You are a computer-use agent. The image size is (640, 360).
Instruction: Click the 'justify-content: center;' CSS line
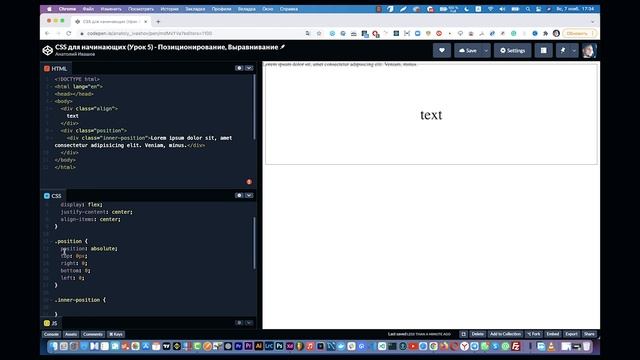tap(97, 212)
